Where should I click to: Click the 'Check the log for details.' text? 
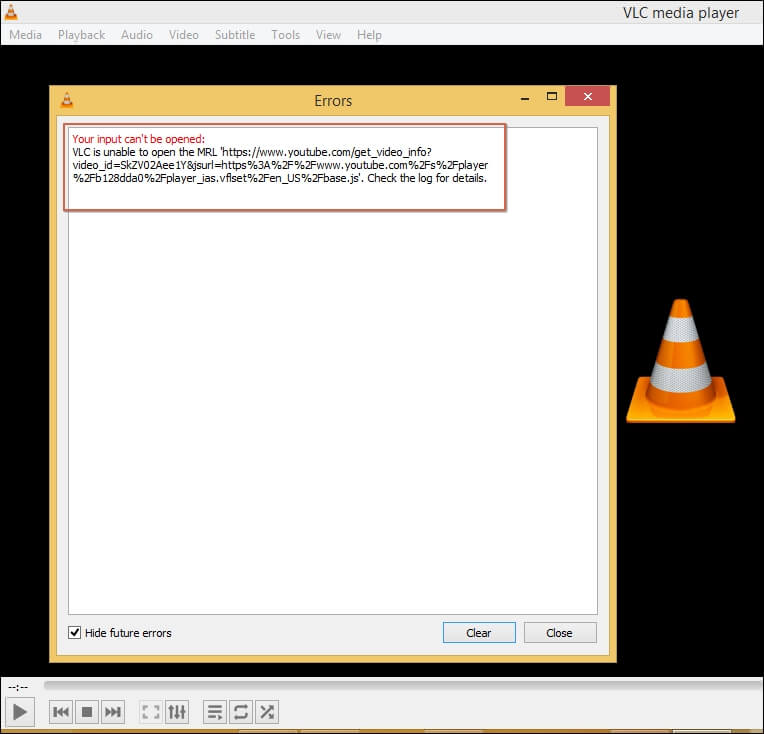[x=427, y=178]
